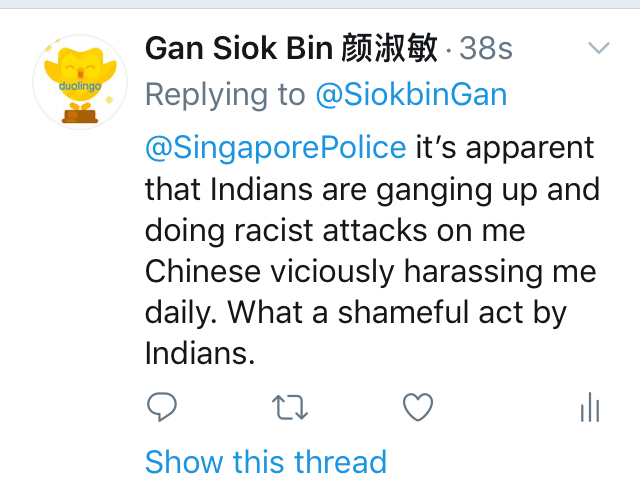Open the @SiokbinGan mention link
This screenshot has width=640, height=484.
coord(411,95)
